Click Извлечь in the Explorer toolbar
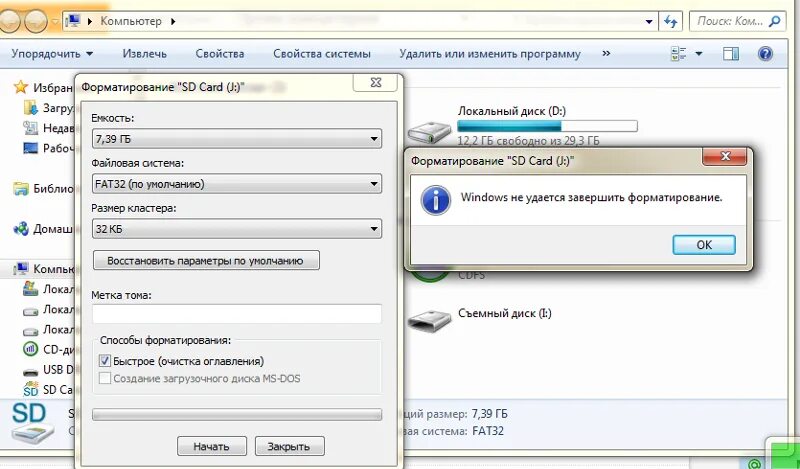 144,54
